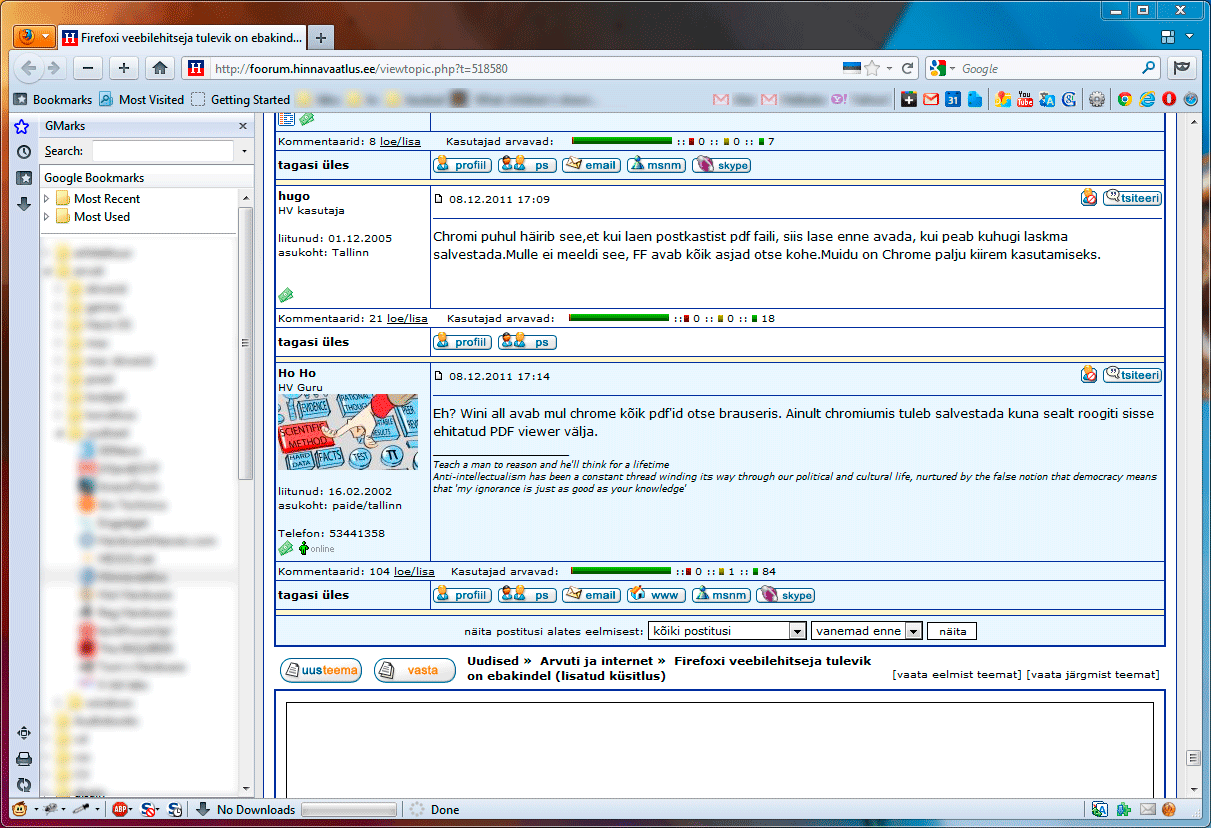Click the Opera browser icon in toolbar

[1168, 99]
